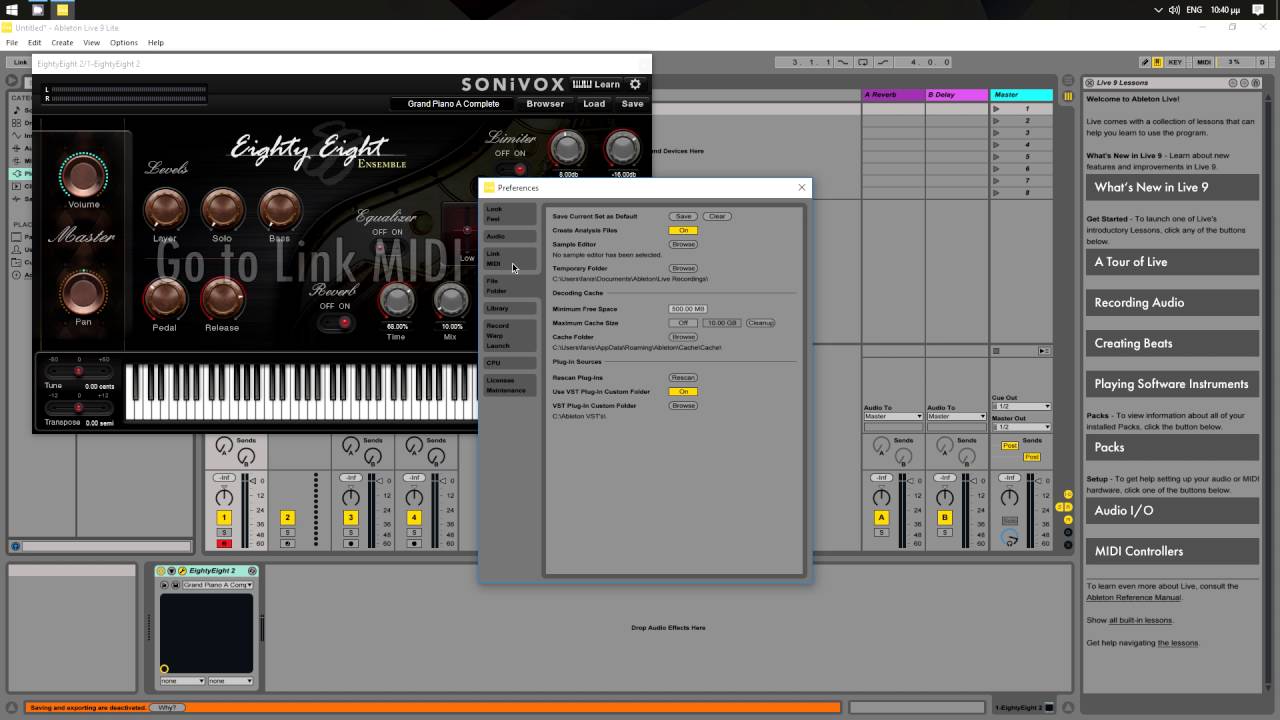Click headphone cue volume knob on Master
Image resolution: width=1280 pixels, height=720 pixels.
[x=1010, y=539]
